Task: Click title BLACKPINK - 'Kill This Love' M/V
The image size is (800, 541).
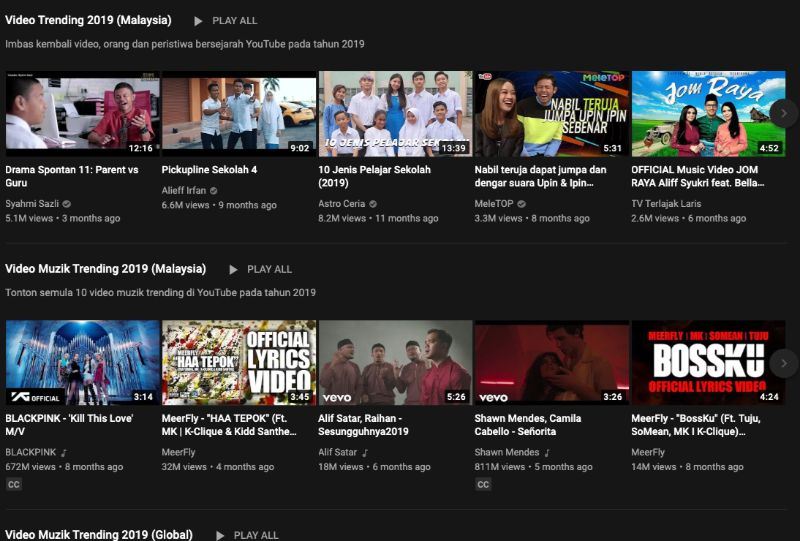Action: [x=69, y=425]
